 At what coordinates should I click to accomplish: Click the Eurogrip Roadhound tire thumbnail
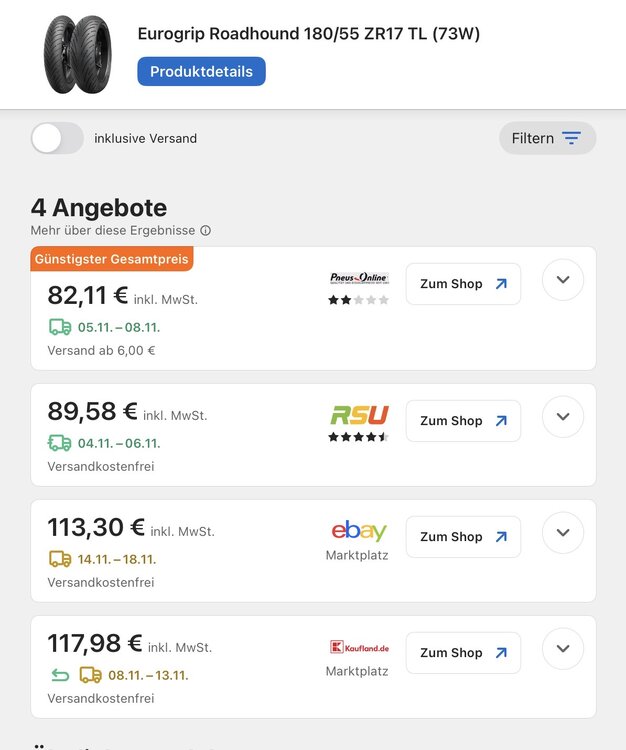point(77,54)
